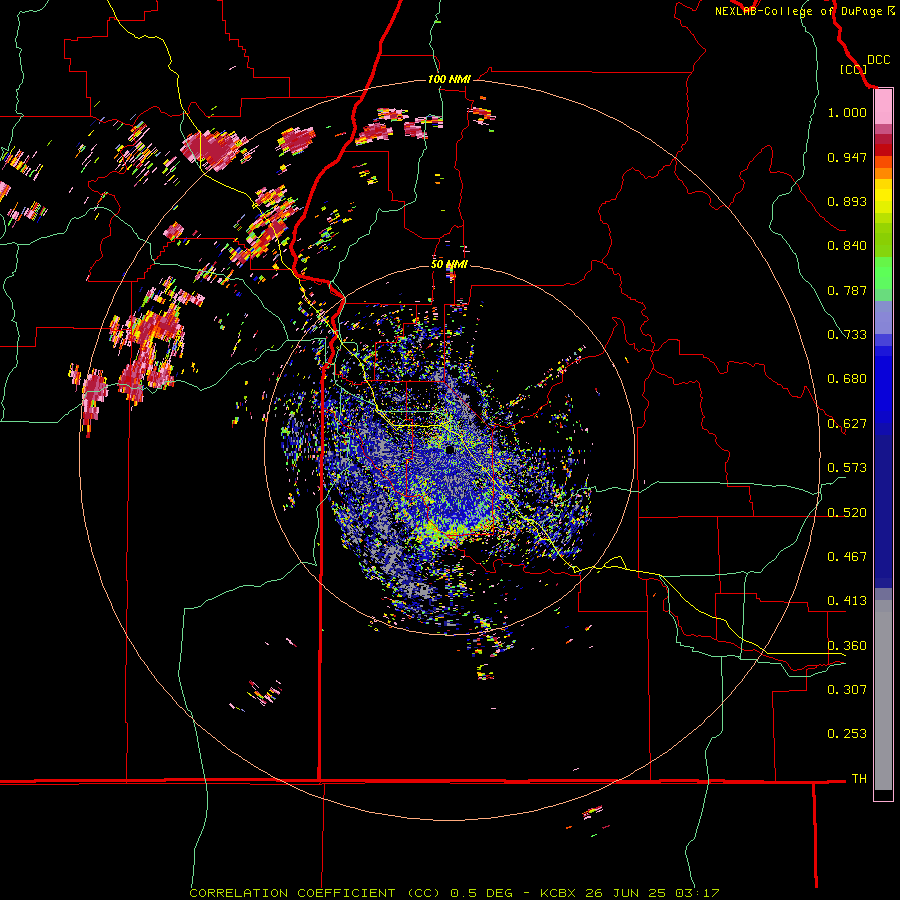The image size is (900, 900).
Task: Click the TH threshold label
Action: 859,779
